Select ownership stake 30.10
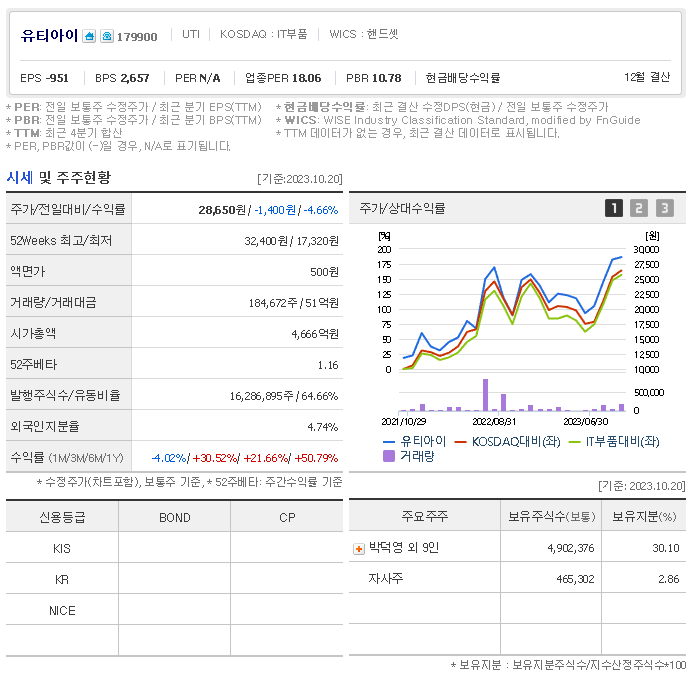This screenshot has height=684, width=690. point(666,548)
